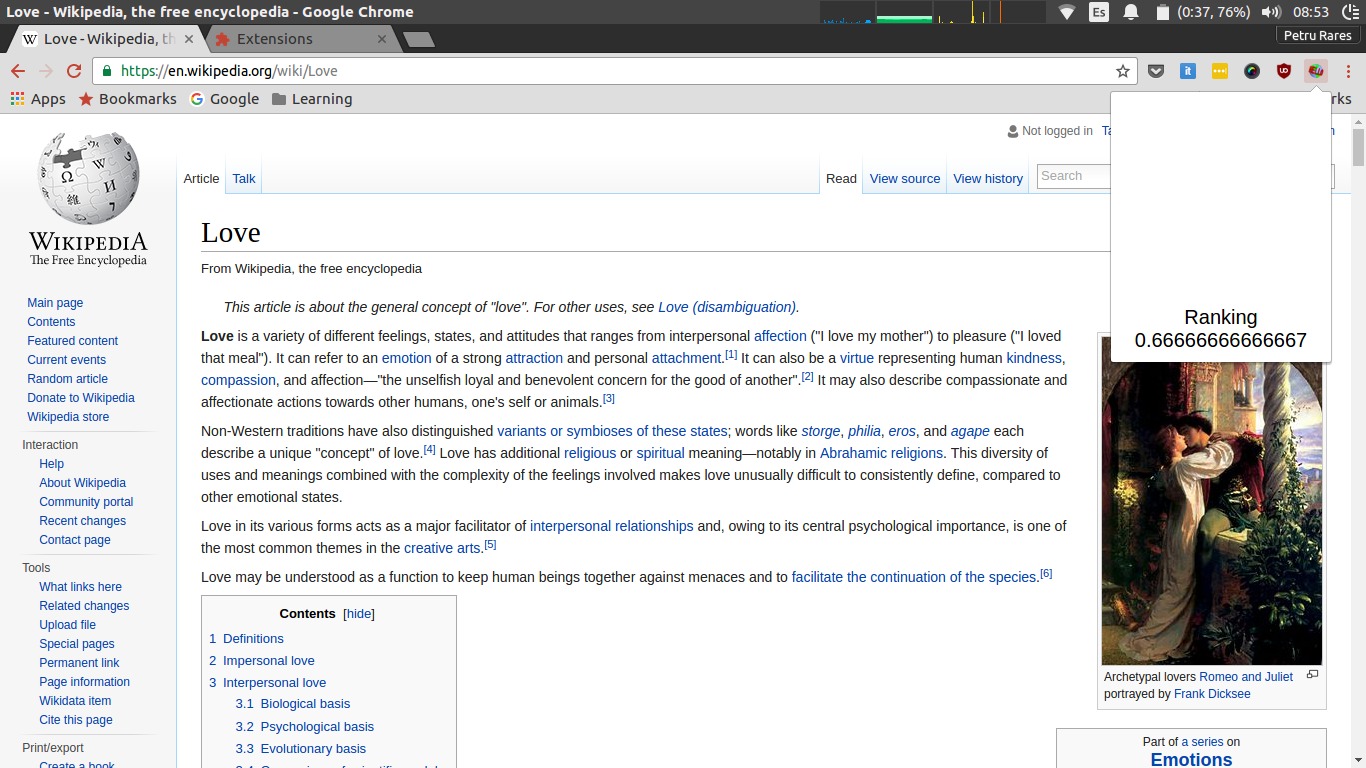Open the Pocket extension icon

click(x=1156, y=71)
